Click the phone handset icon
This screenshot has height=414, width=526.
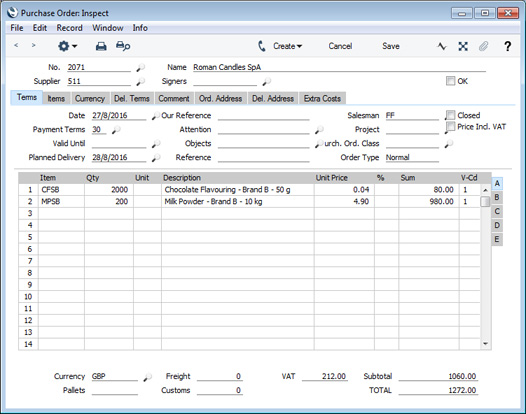[x=262, y=46]
